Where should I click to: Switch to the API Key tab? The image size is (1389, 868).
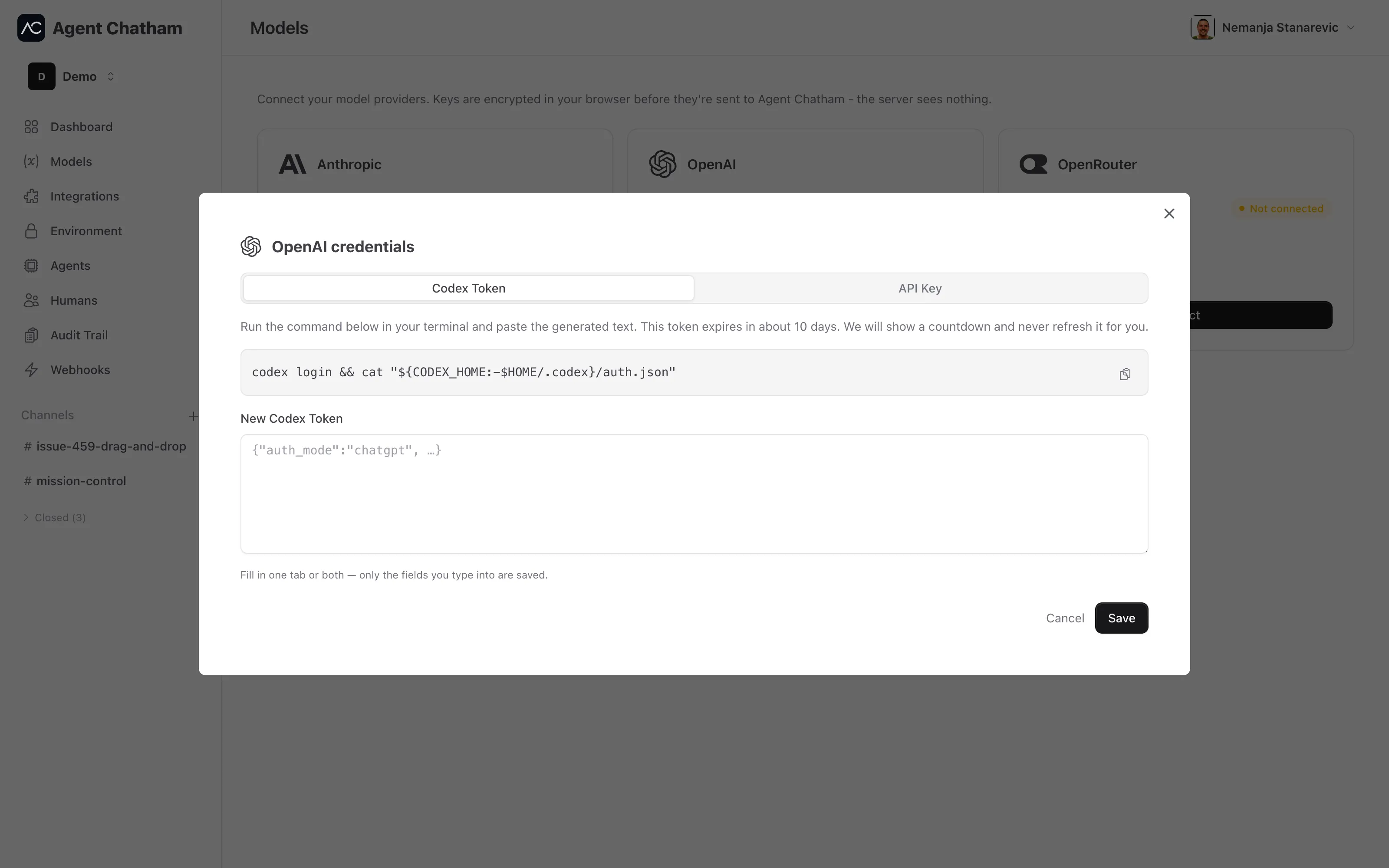click(x=920, y=288)
